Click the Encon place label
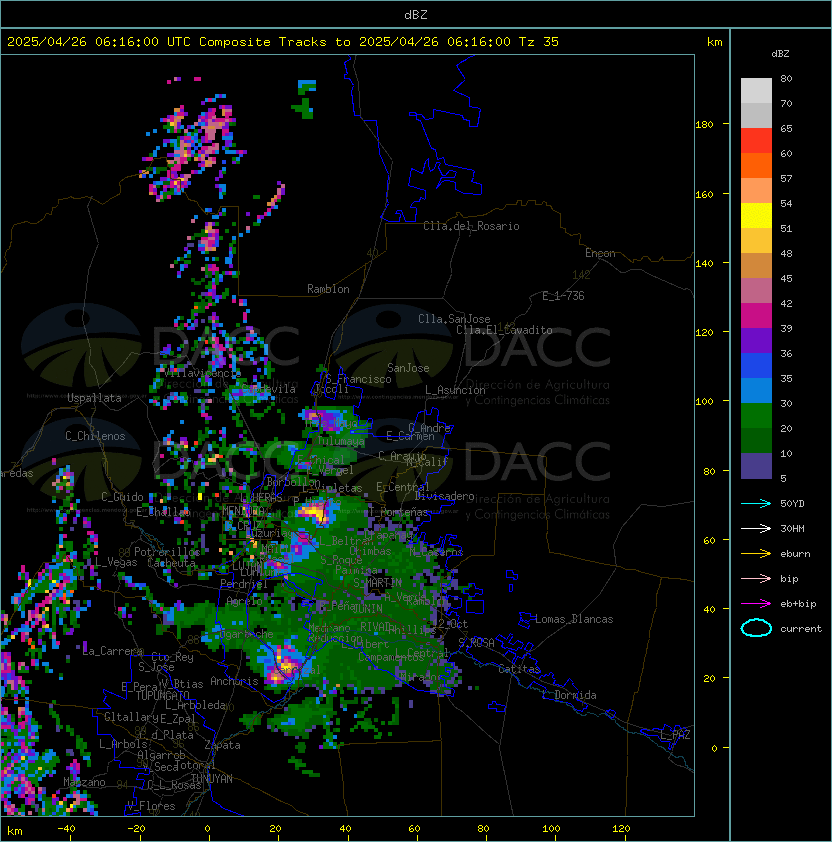This screenshot has height=842, width=832. (x=600, y=253)
